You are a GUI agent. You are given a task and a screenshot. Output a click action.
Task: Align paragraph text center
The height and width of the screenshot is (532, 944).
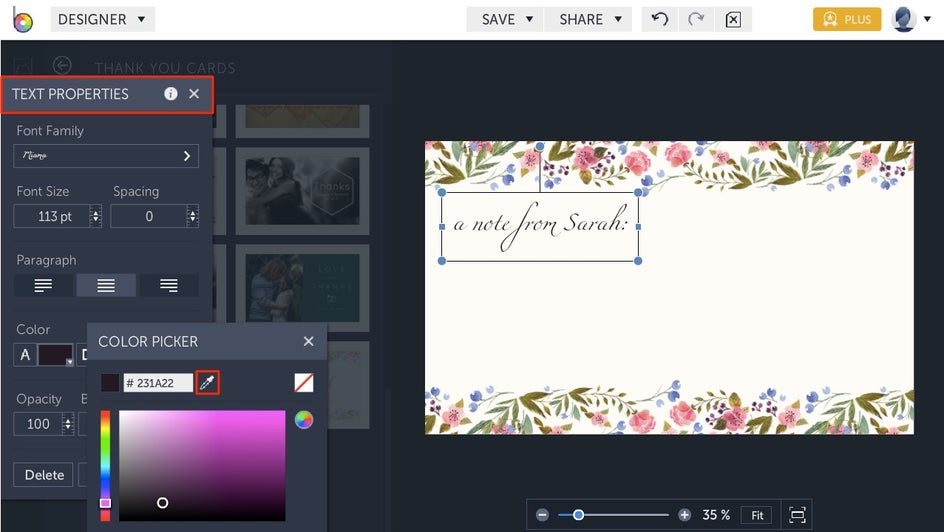(106, 285)
